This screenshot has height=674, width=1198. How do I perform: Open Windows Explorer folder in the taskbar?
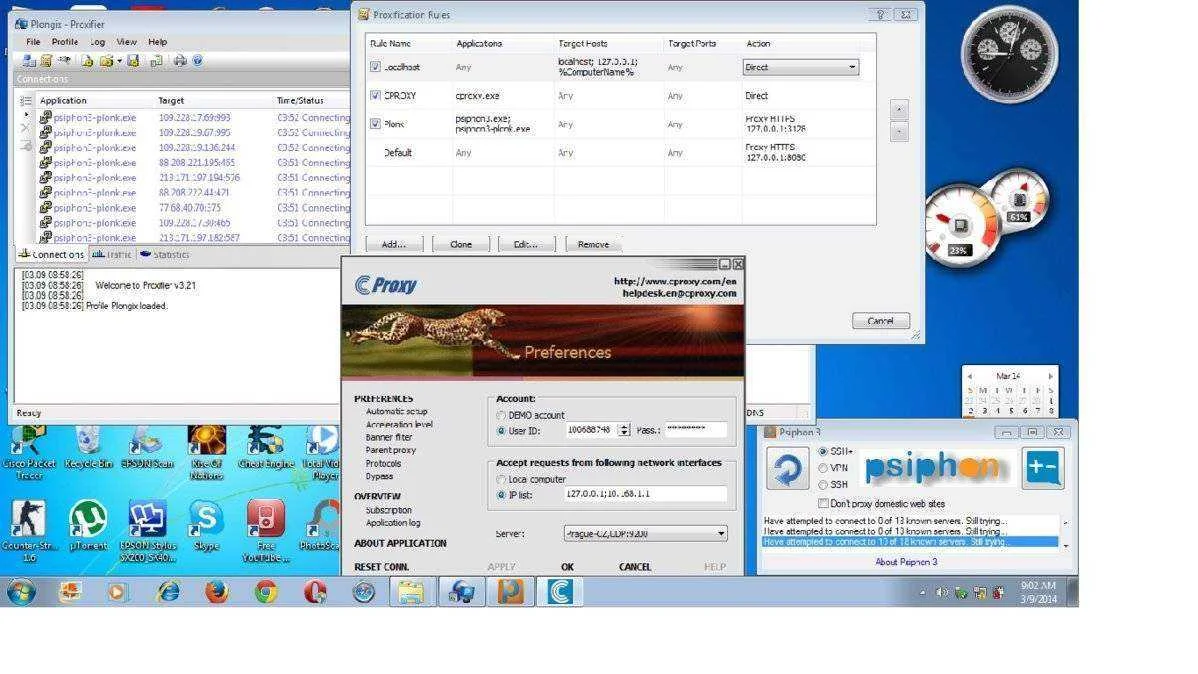(x=412, y=592)
